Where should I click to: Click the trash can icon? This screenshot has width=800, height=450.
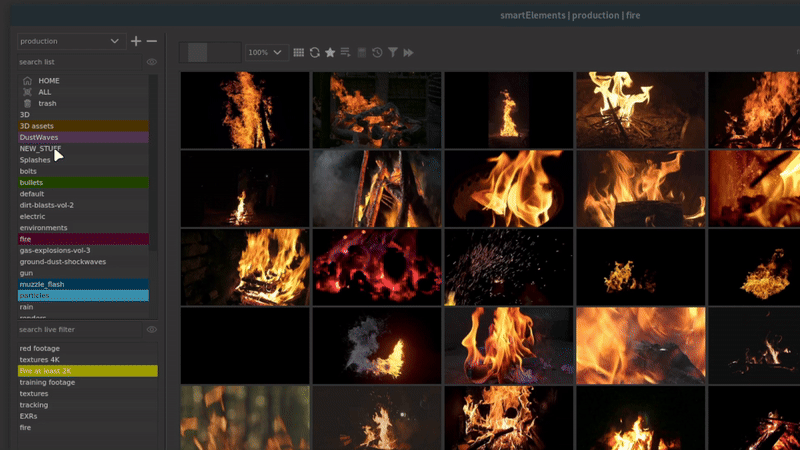click(27, 103)
